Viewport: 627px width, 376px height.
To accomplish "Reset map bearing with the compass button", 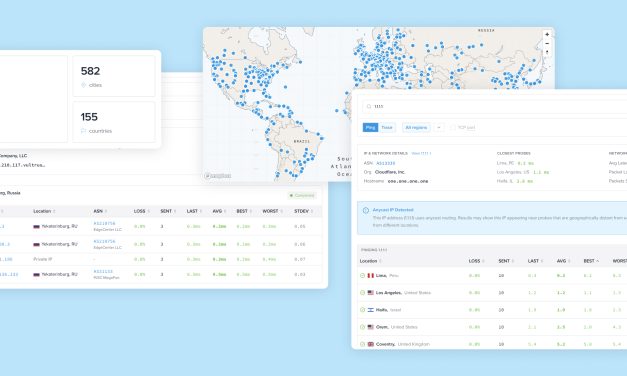I will tap(547, 52).
